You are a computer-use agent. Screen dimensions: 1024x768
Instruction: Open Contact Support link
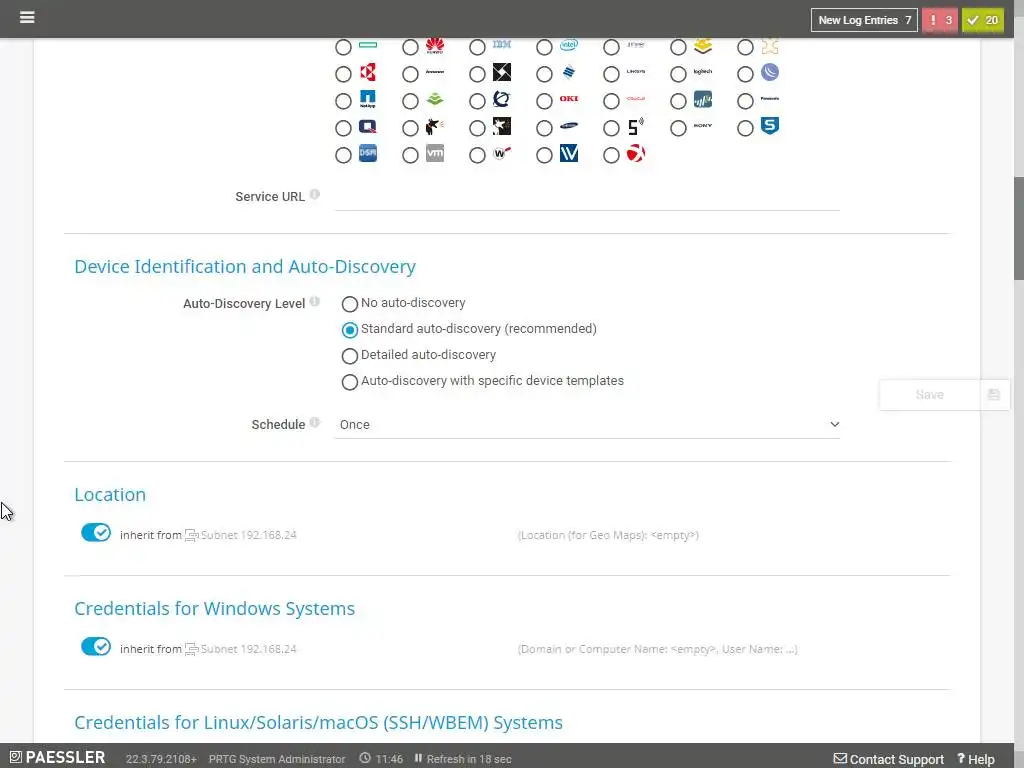coord(889,759)
